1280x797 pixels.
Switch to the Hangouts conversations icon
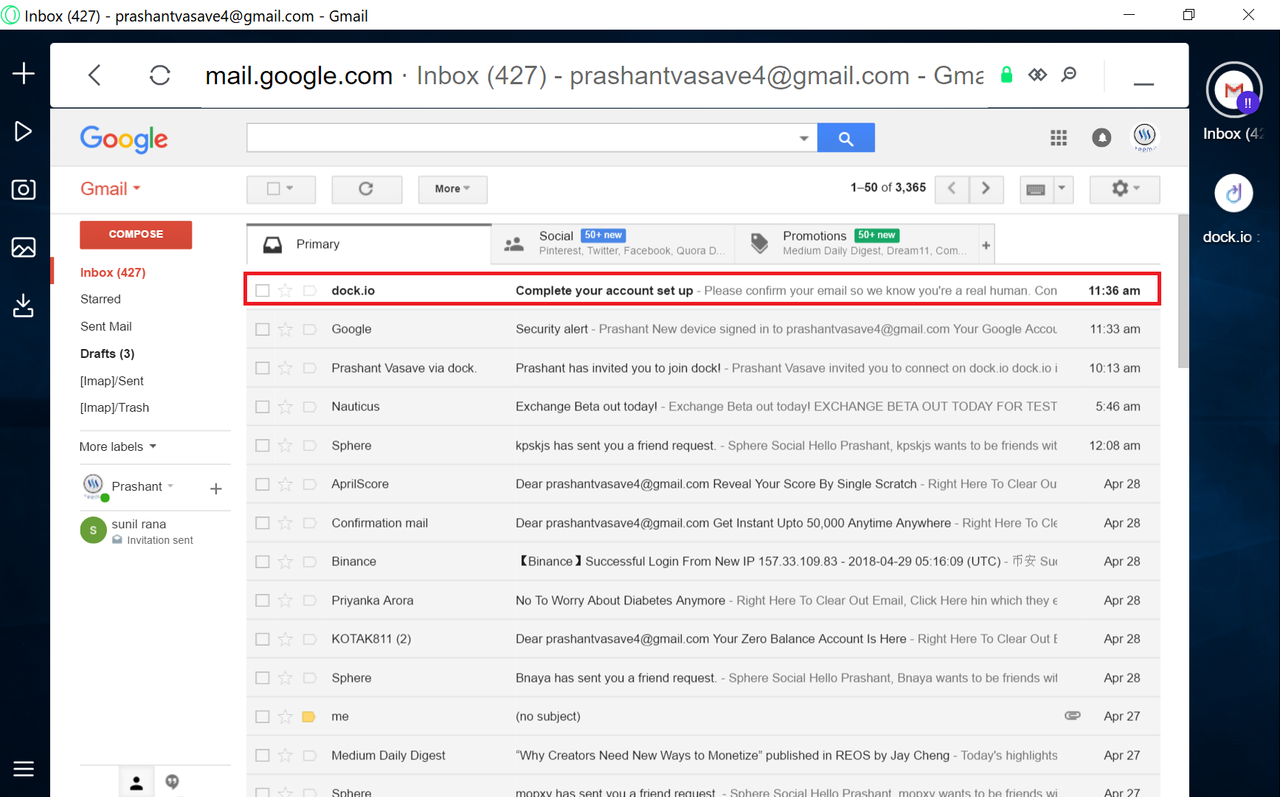point(172,782)
